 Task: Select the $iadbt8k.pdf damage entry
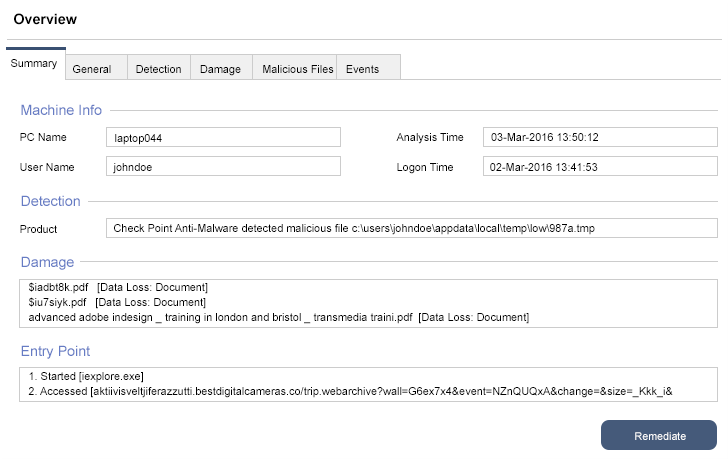tap(118, 287)
